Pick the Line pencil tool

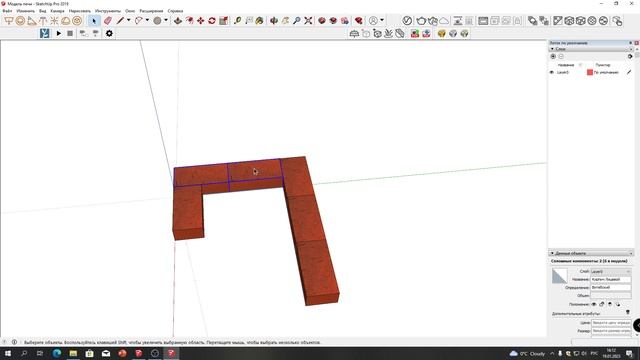point(120,20)
